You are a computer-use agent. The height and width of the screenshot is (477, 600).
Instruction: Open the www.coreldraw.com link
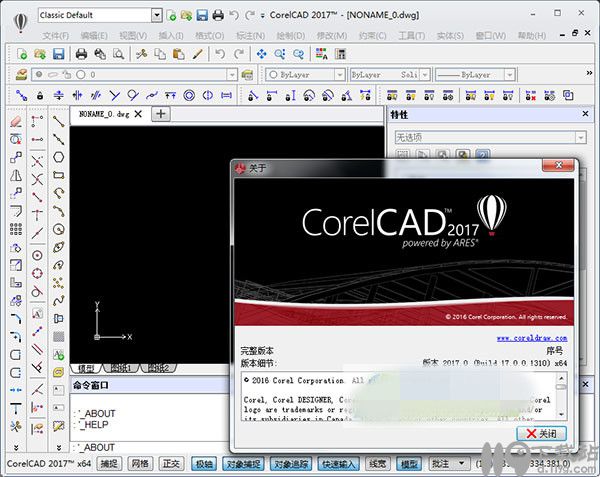pos(532,338)
